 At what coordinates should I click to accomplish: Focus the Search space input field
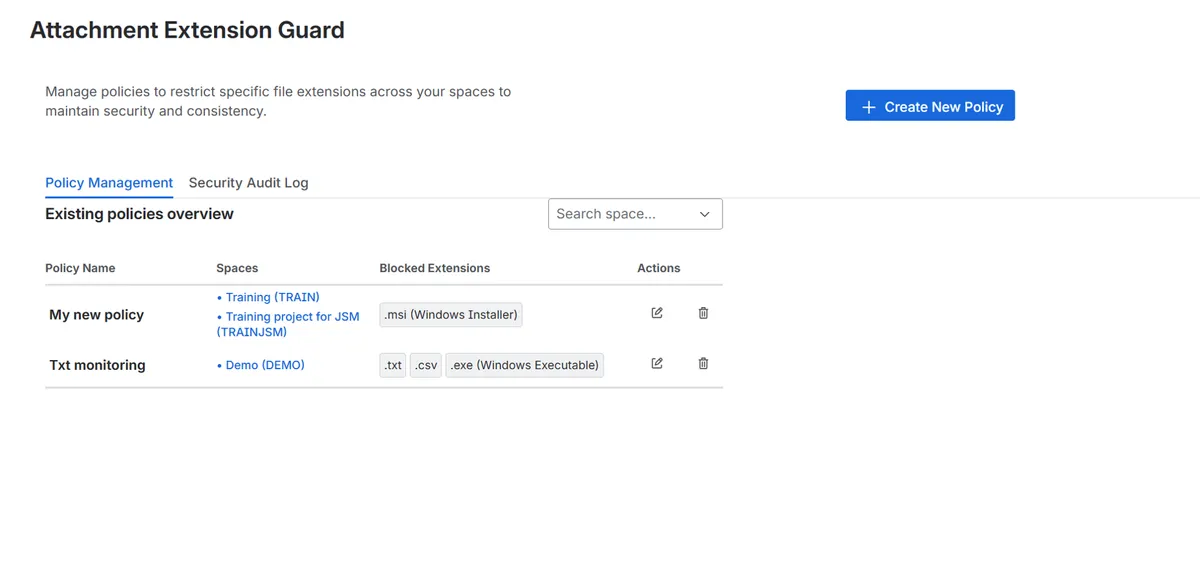(x=635, y=214)
